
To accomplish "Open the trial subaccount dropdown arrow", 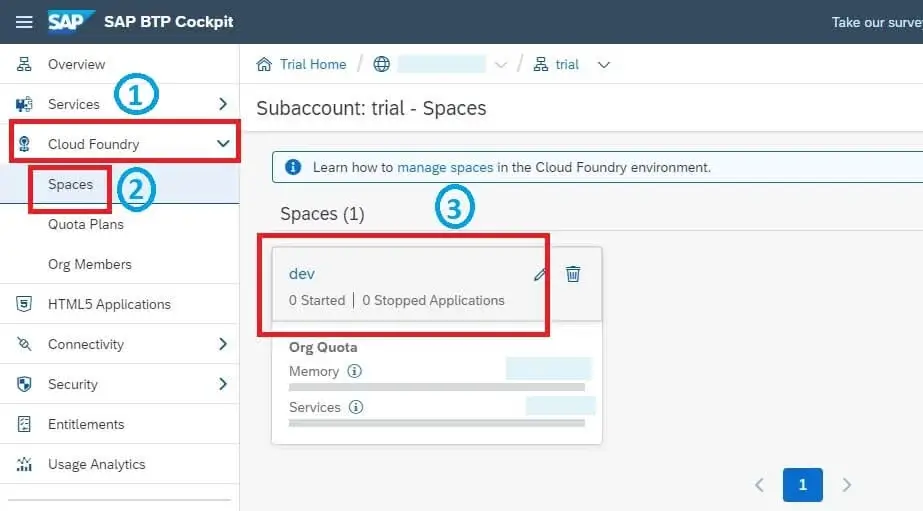I will point(604,65).
